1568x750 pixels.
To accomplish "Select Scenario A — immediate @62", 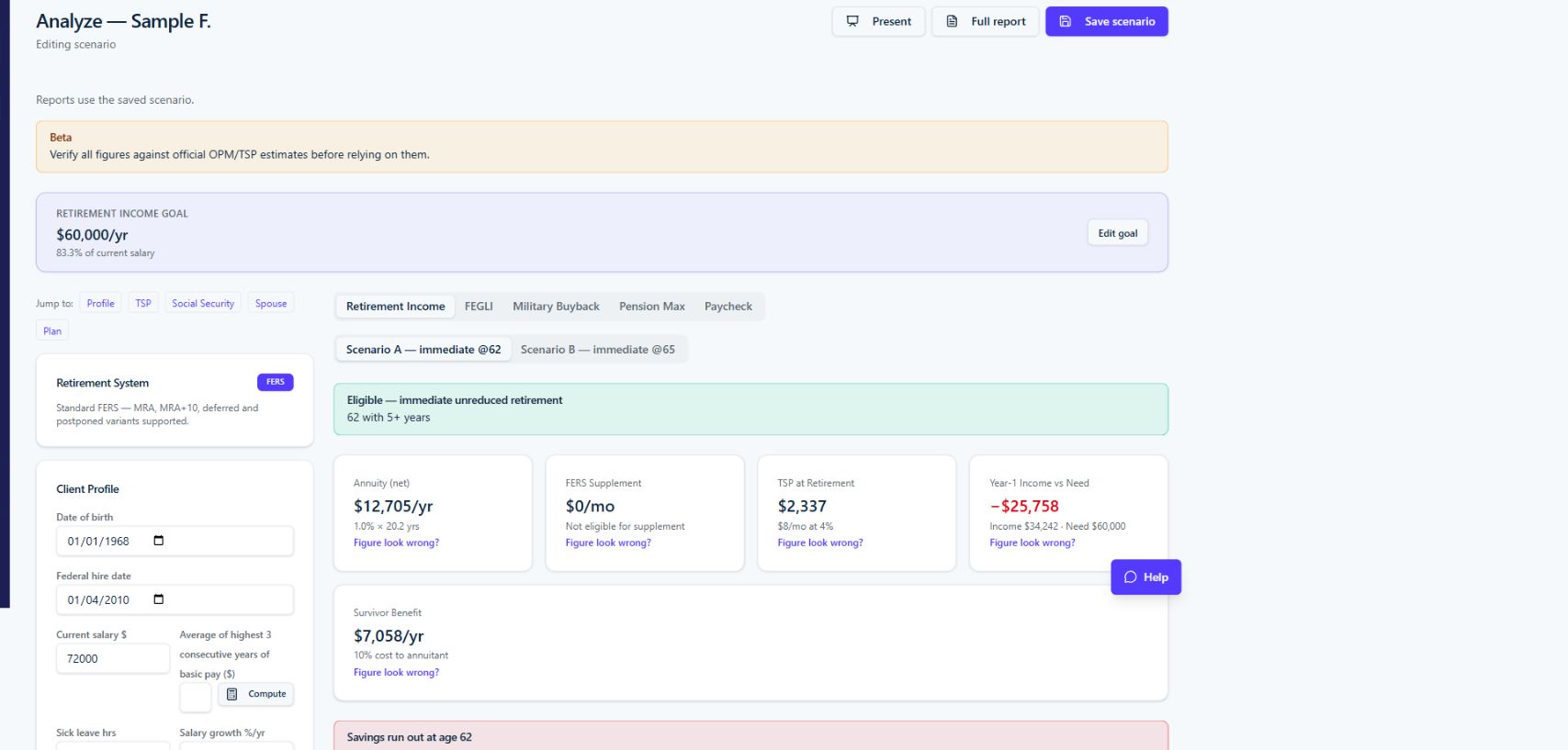I will (423, 350).
